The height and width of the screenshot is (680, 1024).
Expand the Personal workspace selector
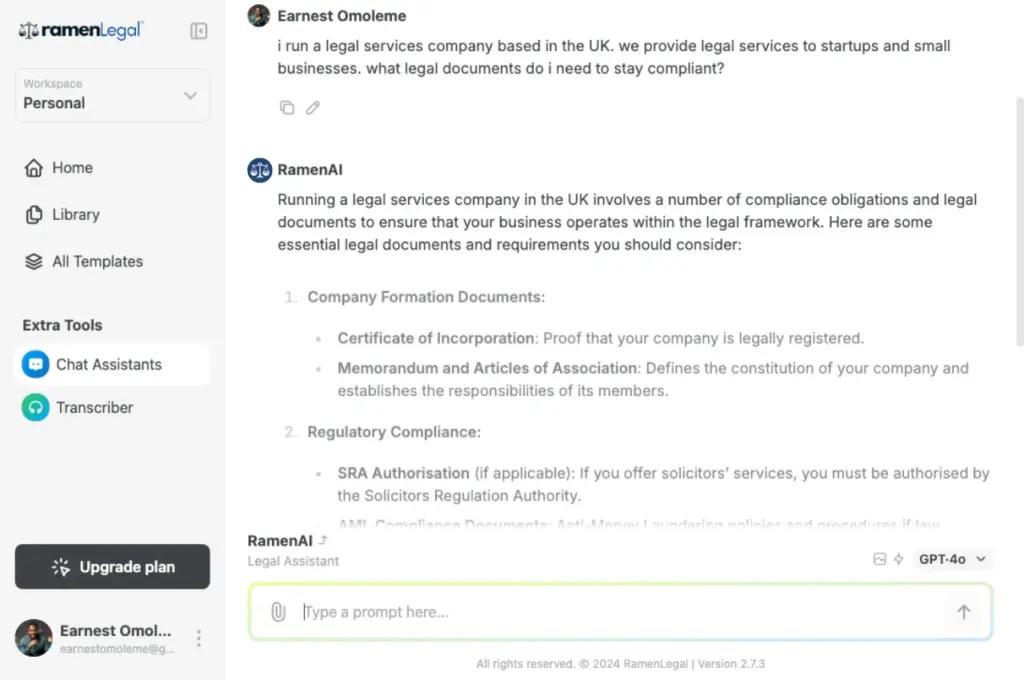coord(111,95)
